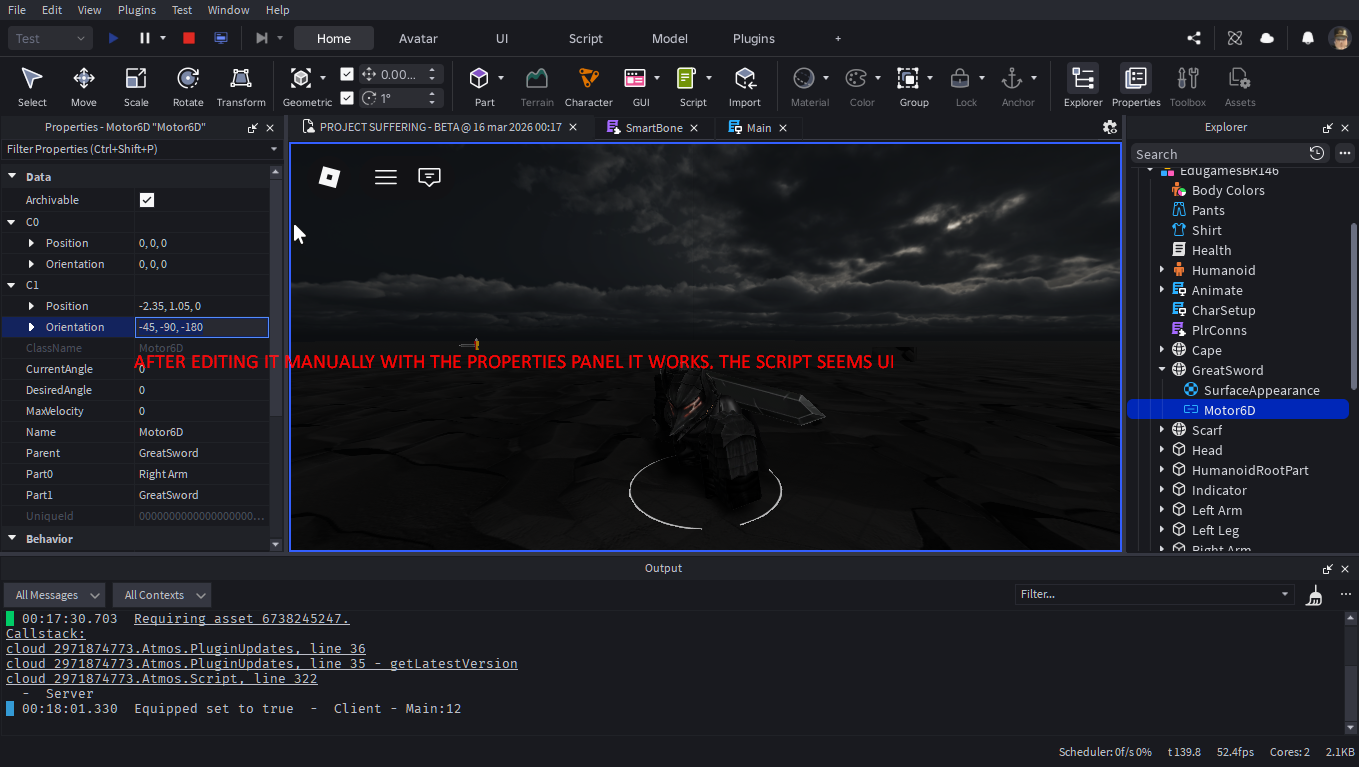Collapse the C0 property group
The width and height of the screenshot is (1359, 767).
click(12, 222)
